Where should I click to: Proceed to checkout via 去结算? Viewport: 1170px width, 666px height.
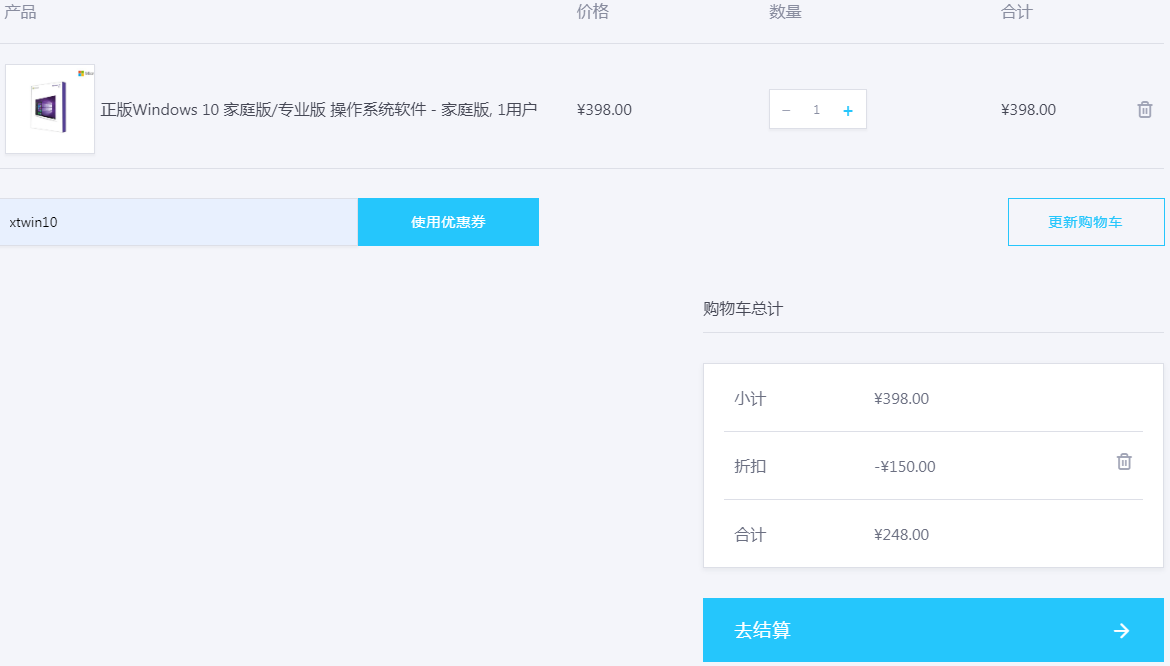[x=933, y=630]
